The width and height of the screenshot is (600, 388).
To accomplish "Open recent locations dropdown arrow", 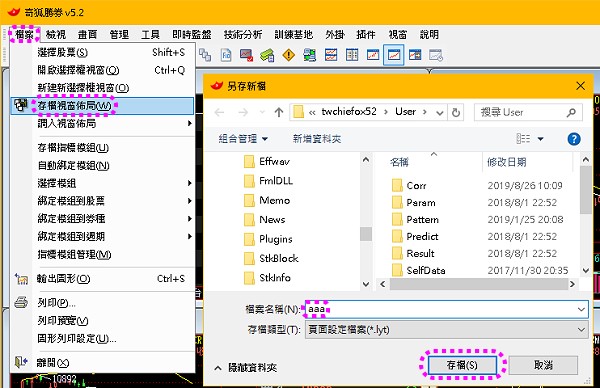I will tap(262, 112).
